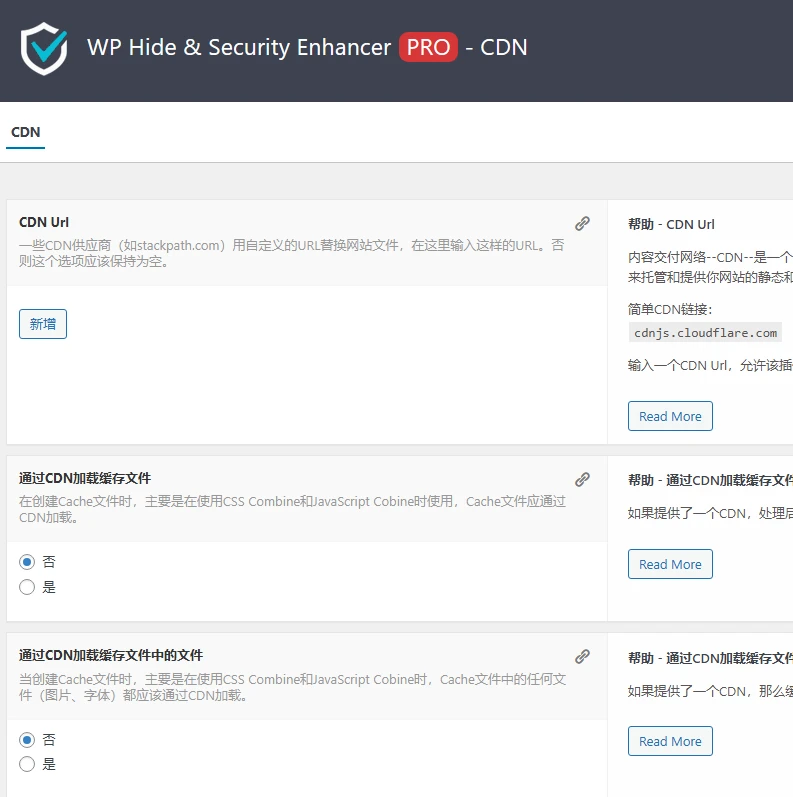The image size is (793, 797).
Task: Open Read More for 缓存文件中的文件 help
Action: tap(670, 741)
